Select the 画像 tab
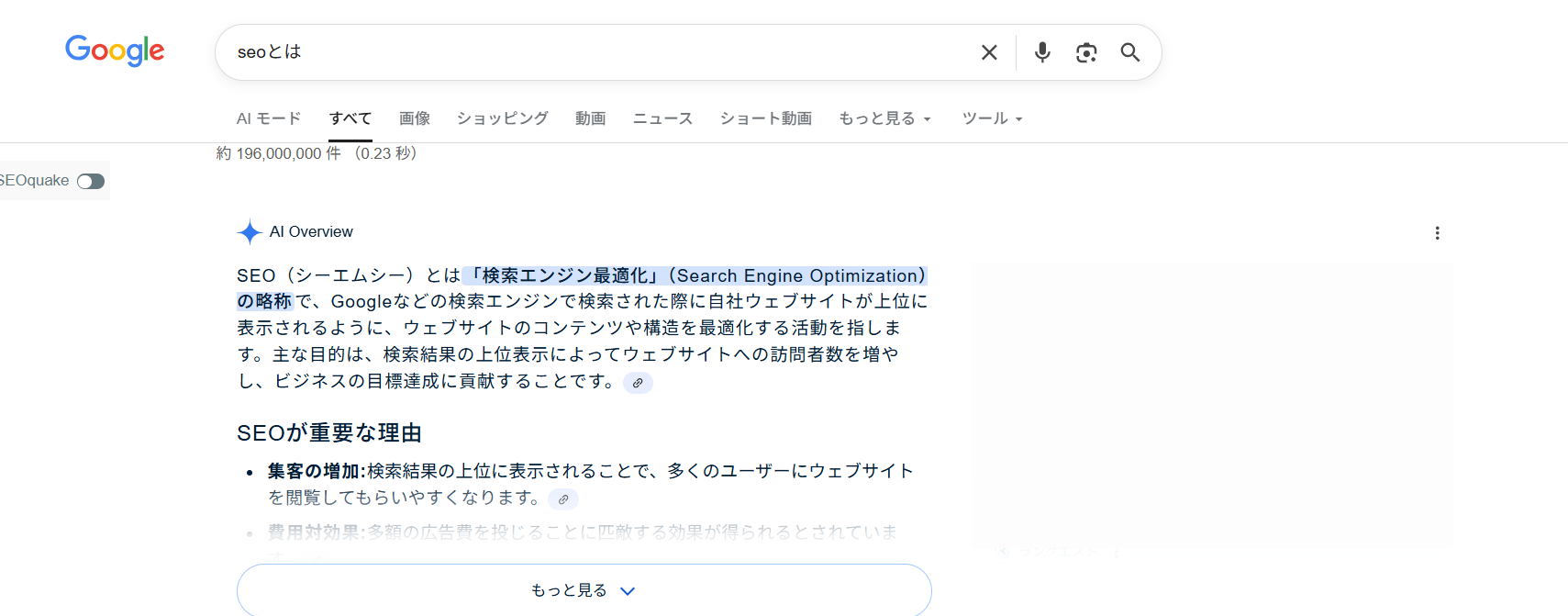 [x=414, y=118]
